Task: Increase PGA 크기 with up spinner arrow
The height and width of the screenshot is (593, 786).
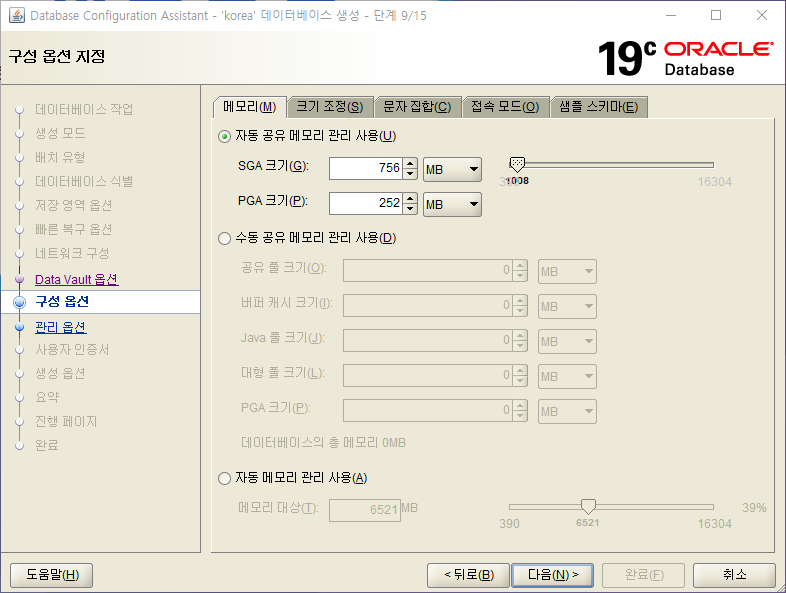Action: click(410, 198)
